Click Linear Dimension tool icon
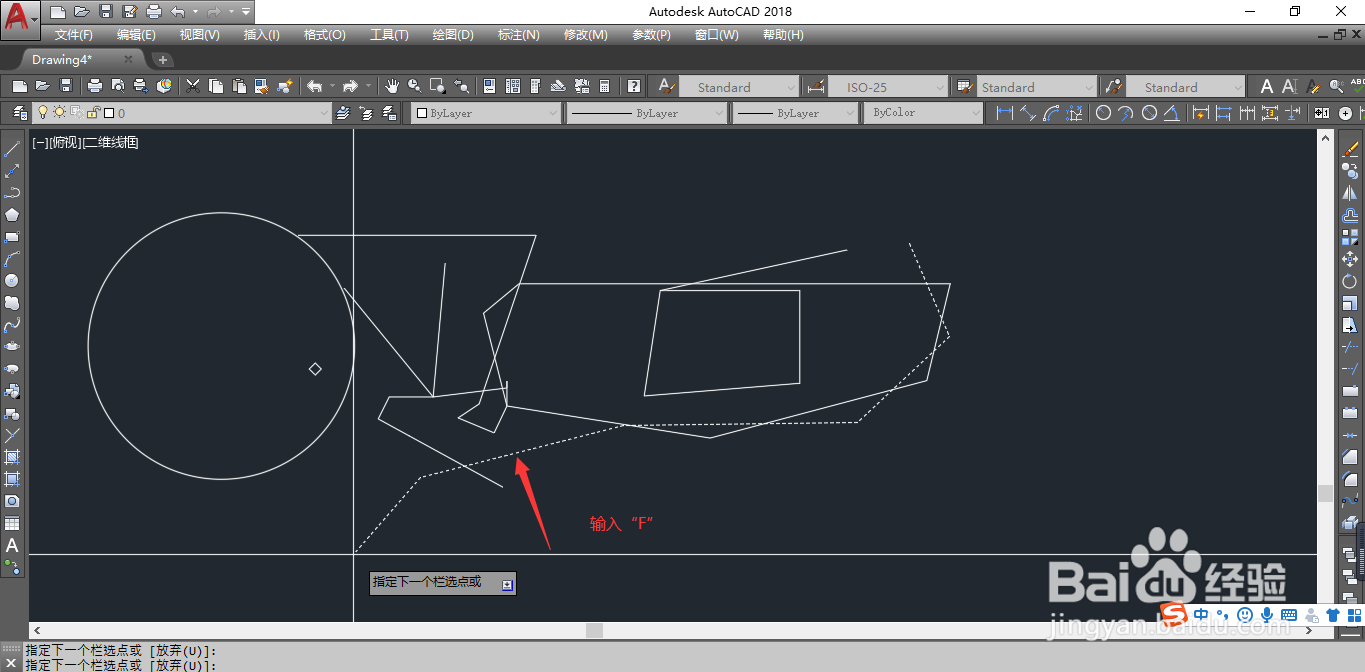Image resolution: width=1365 pixels, height=672 pixels. click(x=1005, y=113)
